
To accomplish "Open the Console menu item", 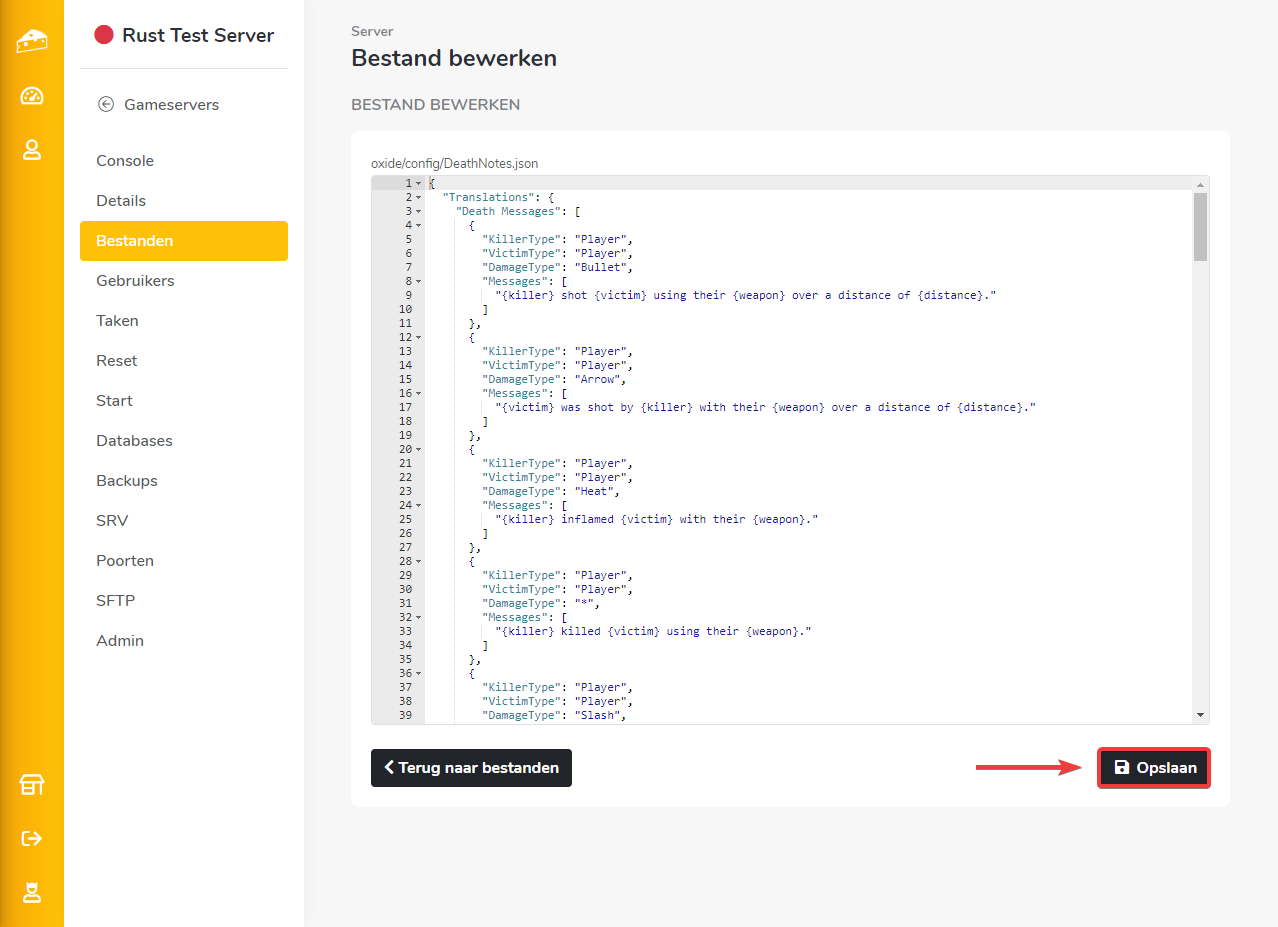I will click(x=125, y=161).
